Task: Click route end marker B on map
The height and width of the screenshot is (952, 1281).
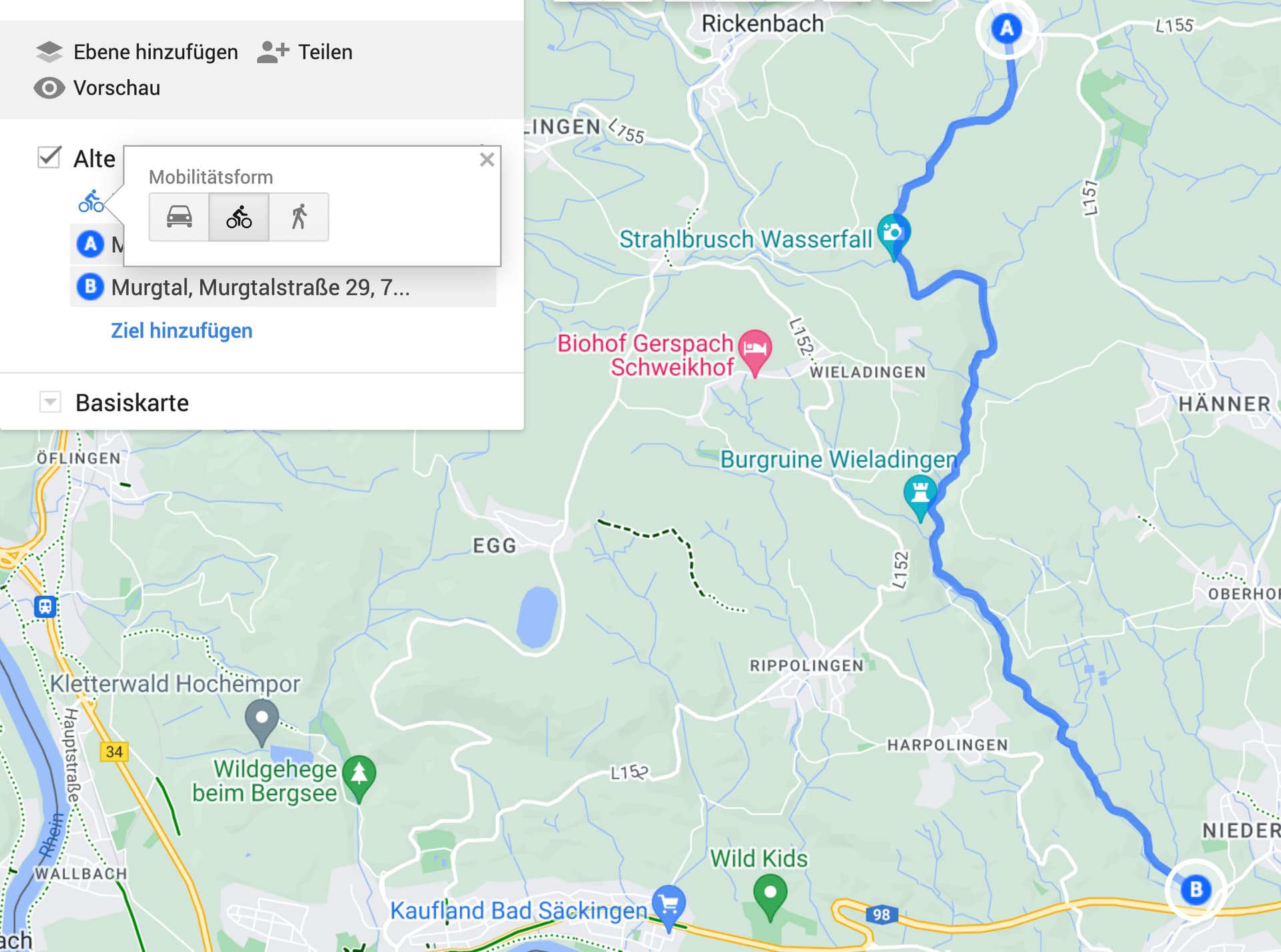Action: pyautogui.click(x=1196, y=889)
